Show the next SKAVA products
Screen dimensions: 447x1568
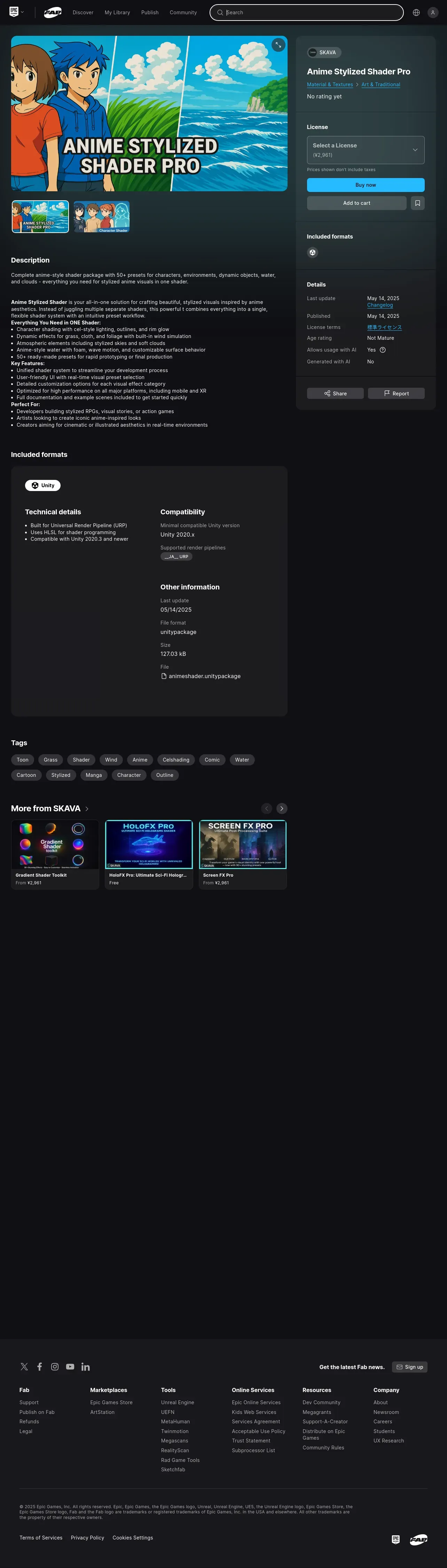click(281, 809)
